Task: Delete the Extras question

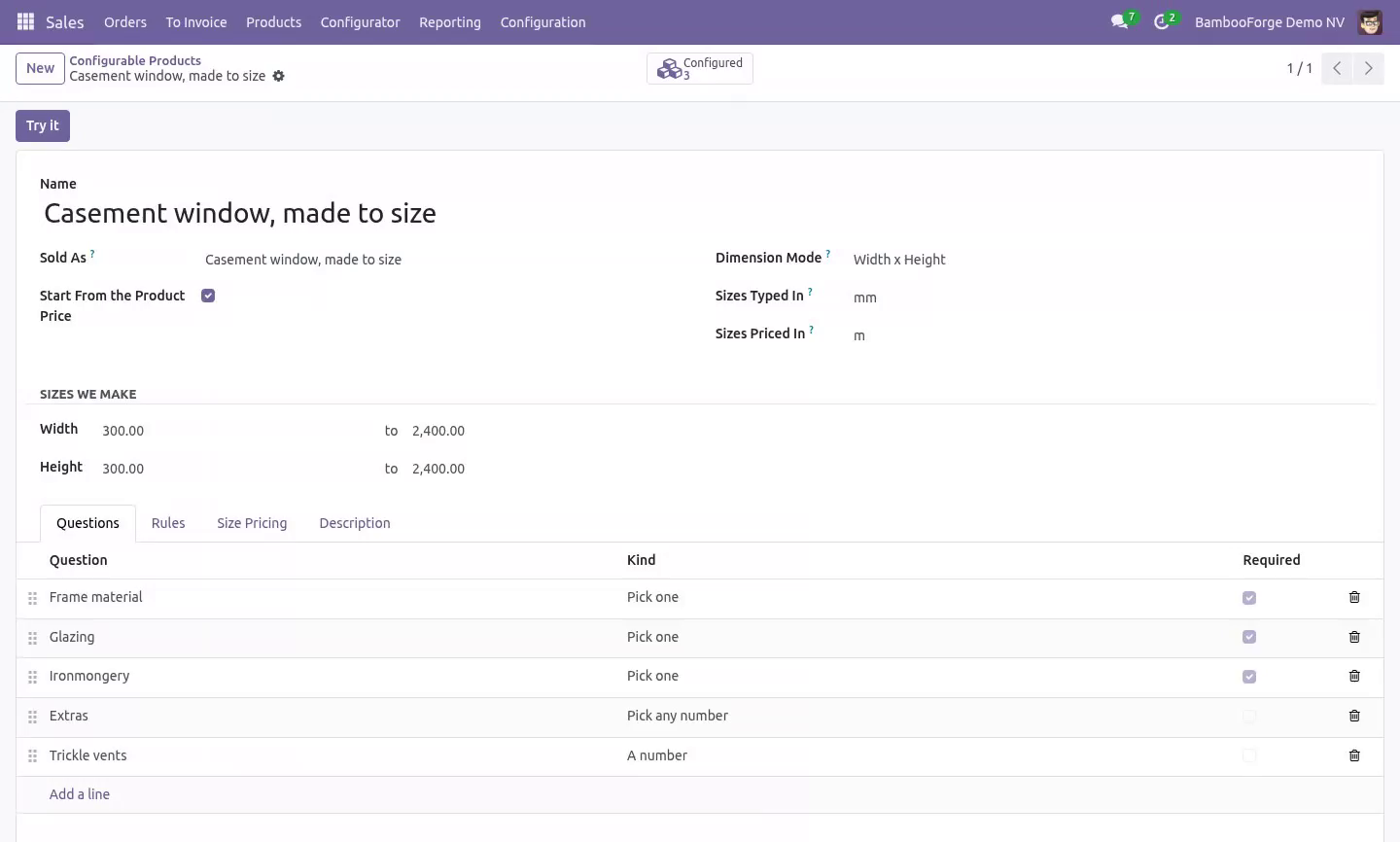Action: (1354, 716)
